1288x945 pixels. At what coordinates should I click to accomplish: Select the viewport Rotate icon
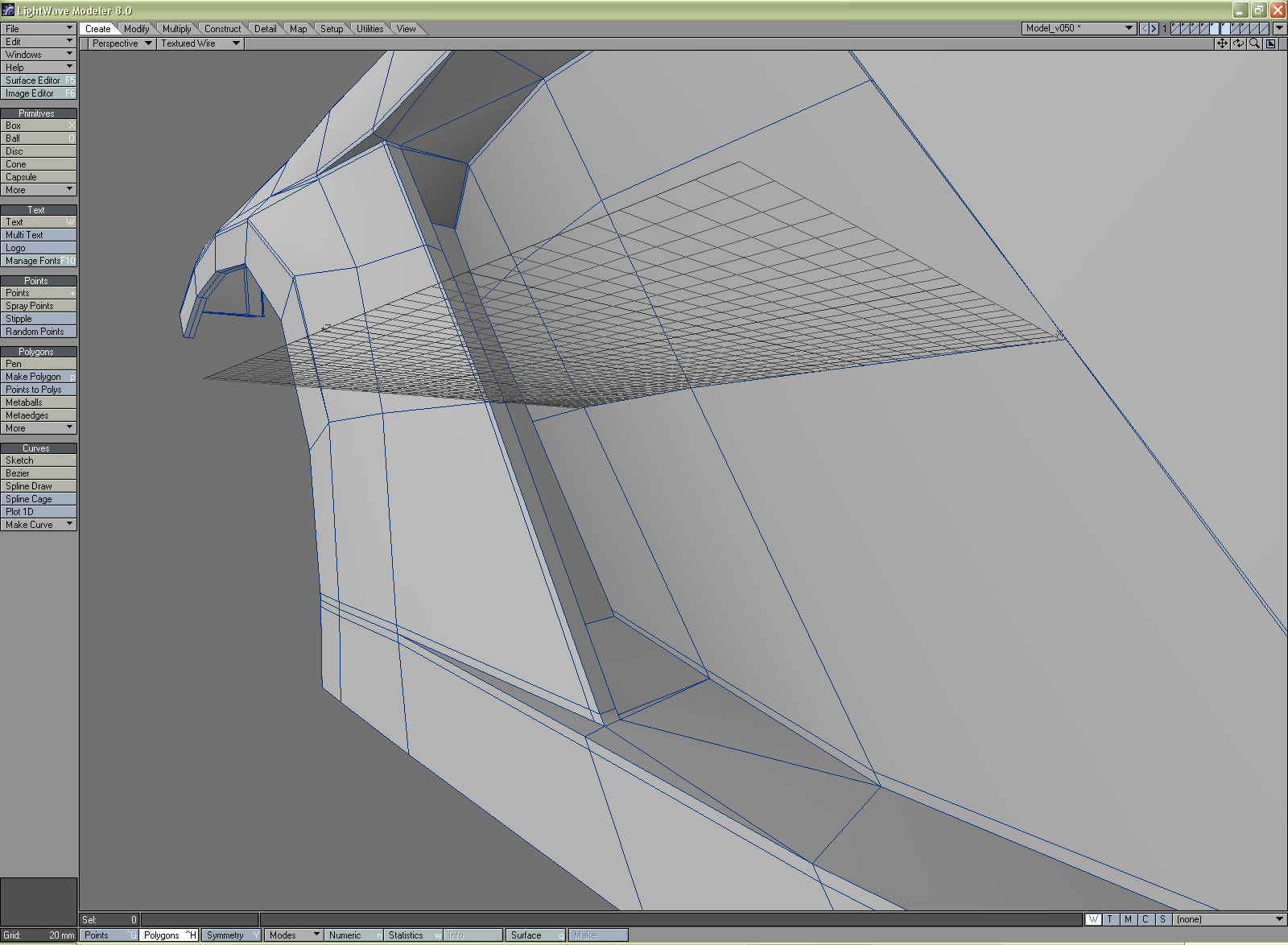pyautogui.click(x=1238, y=43)
